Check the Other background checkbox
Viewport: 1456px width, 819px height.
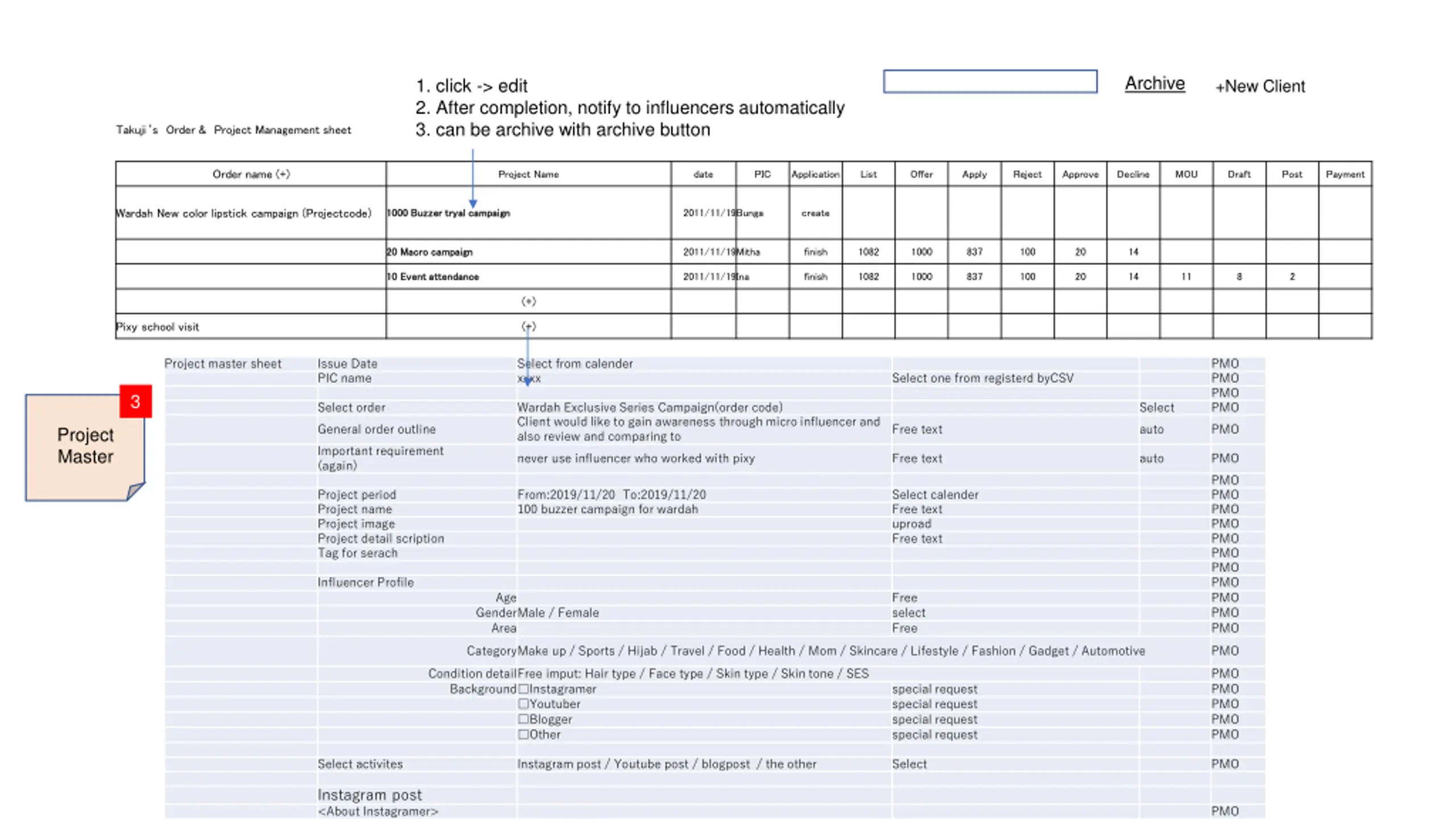523,734
